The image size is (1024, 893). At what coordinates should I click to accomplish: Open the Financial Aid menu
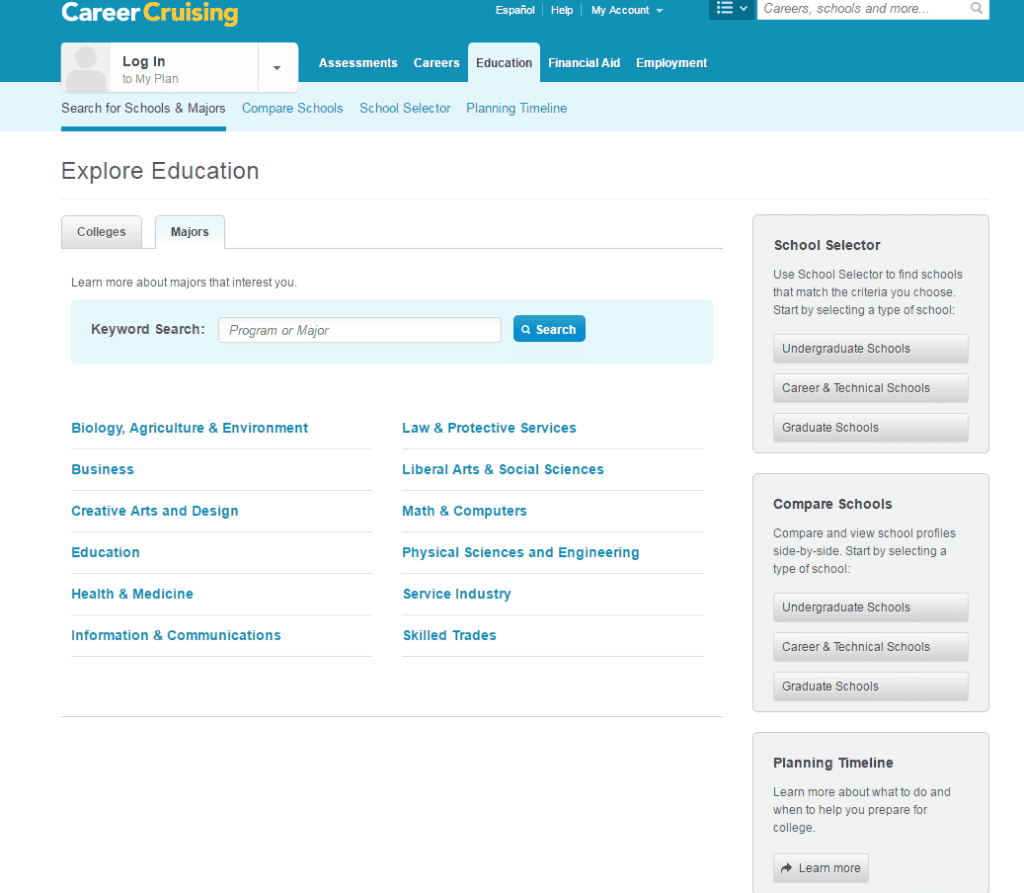584,63
